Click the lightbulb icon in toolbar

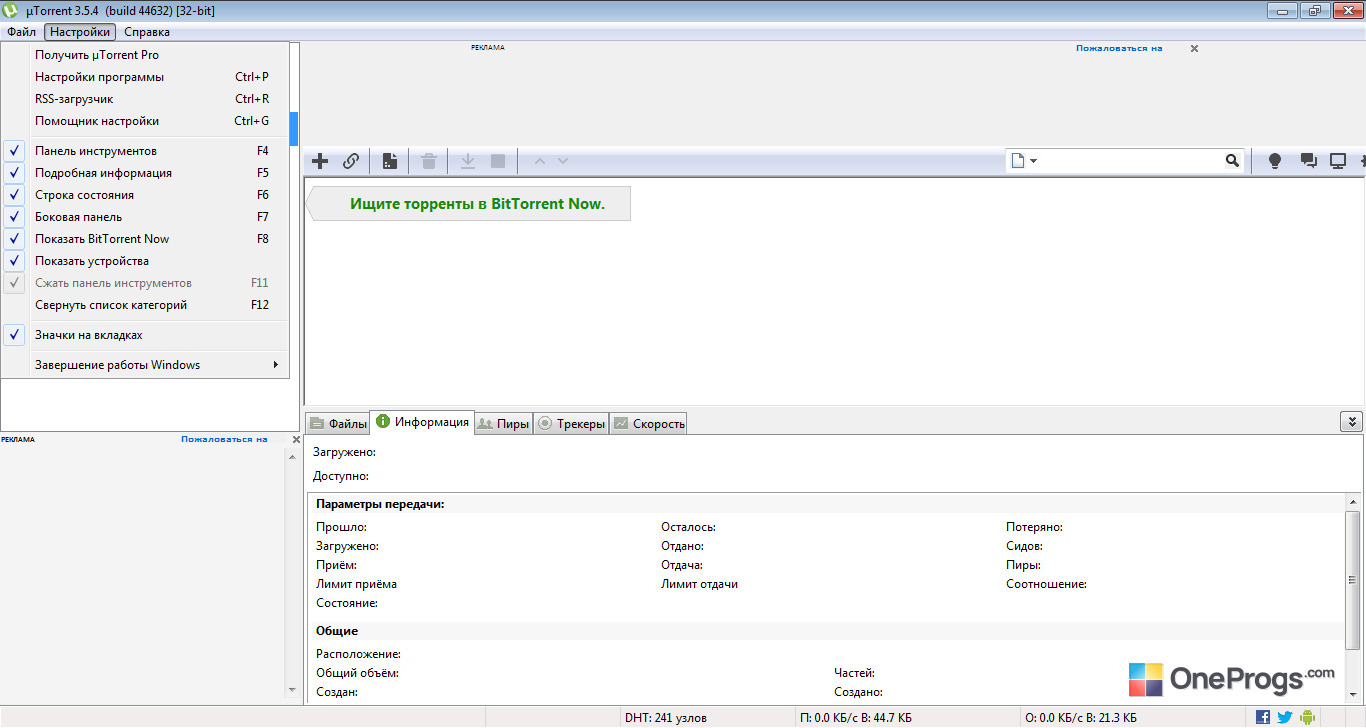1275,161
